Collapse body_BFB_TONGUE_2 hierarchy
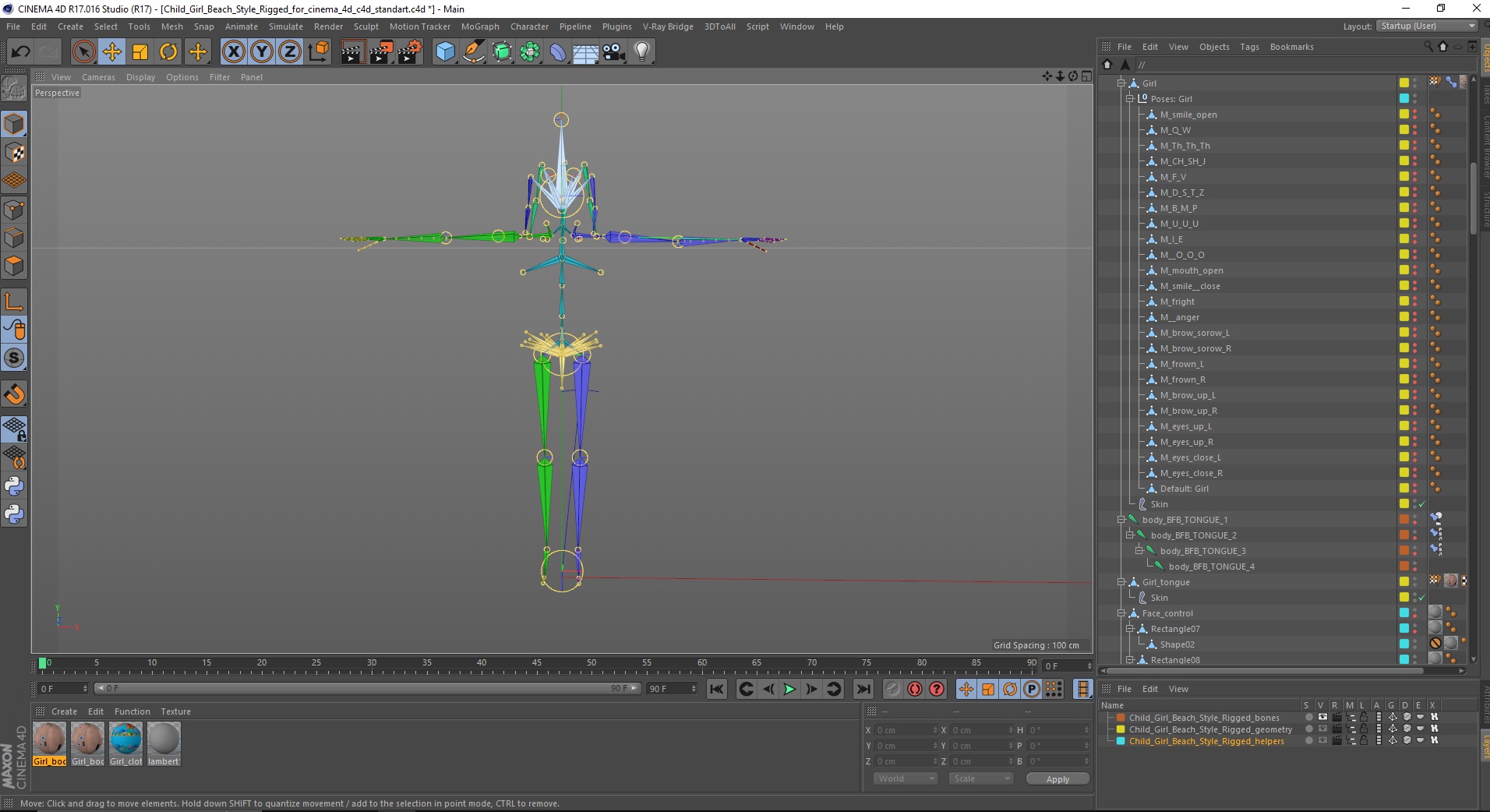Viewport: 1490px width, 812px height. (x=1129, y=535)
